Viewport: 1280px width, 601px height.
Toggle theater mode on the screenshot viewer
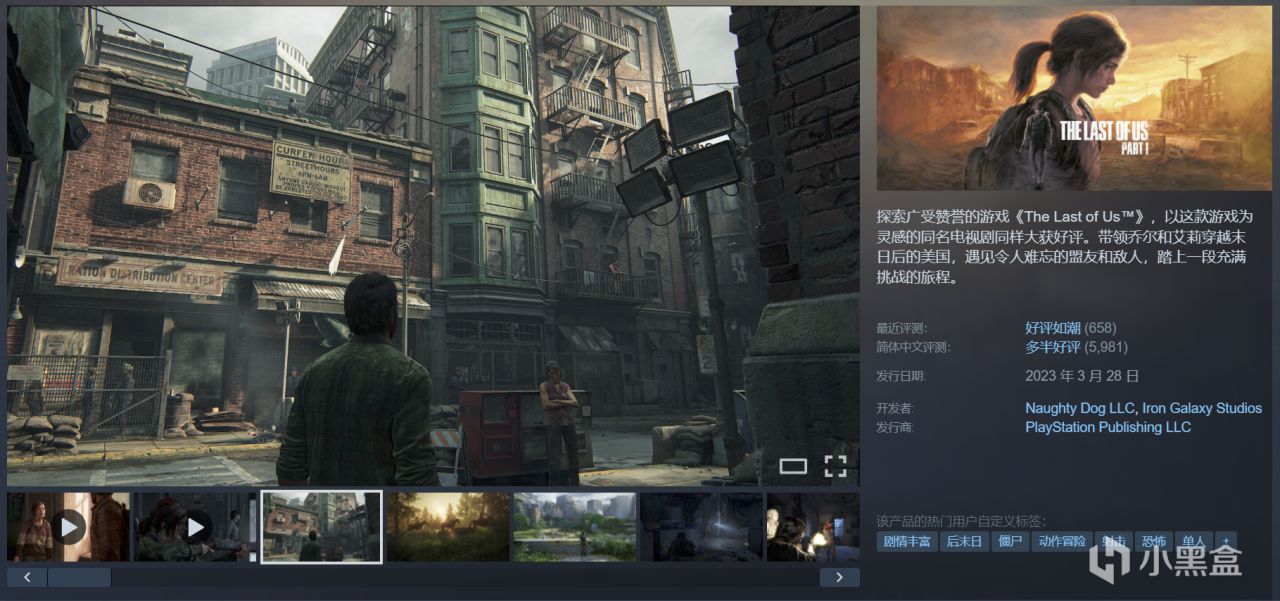tap(793, 466)
